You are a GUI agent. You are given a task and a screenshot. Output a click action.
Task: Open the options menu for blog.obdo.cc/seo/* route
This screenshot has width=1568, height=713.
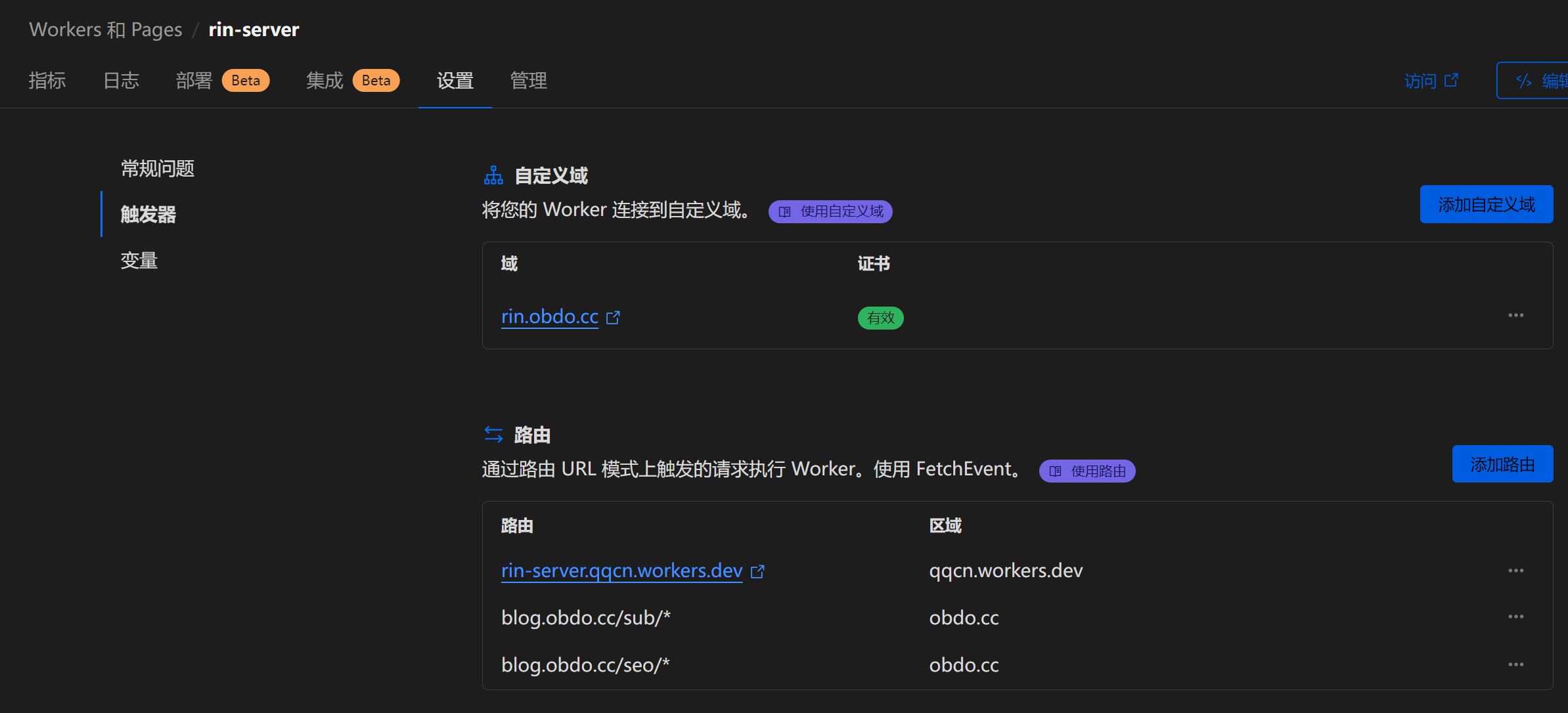[x=1516, y=662]
